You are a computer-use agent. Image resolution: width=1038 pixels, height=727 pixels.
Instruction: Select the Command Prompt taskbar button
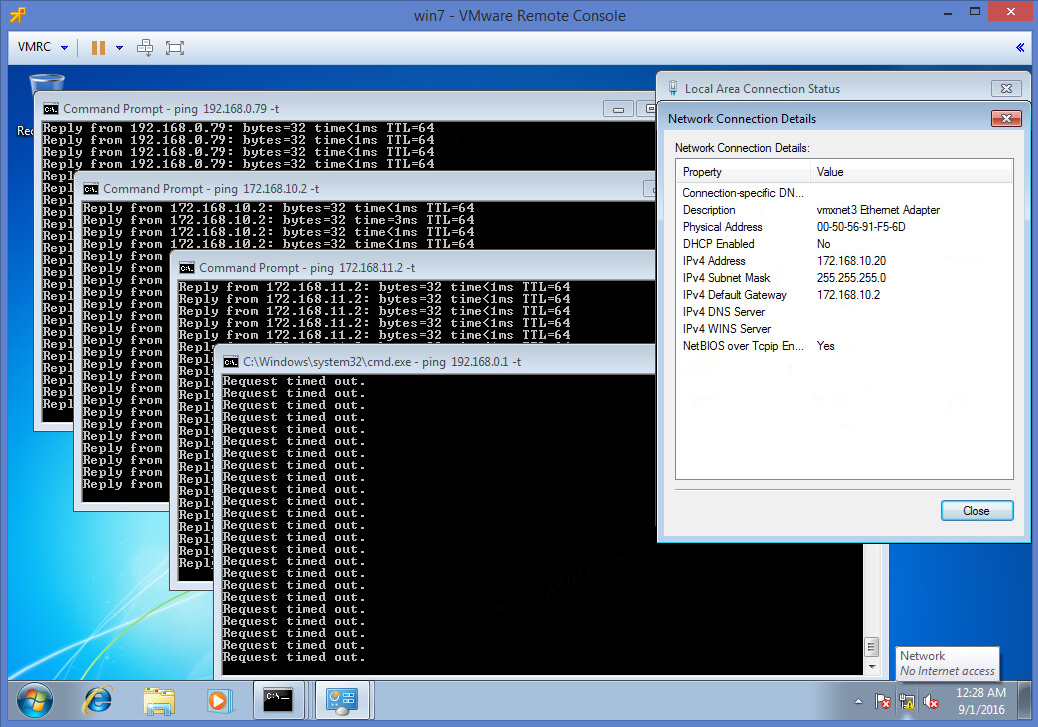point(278,700)
